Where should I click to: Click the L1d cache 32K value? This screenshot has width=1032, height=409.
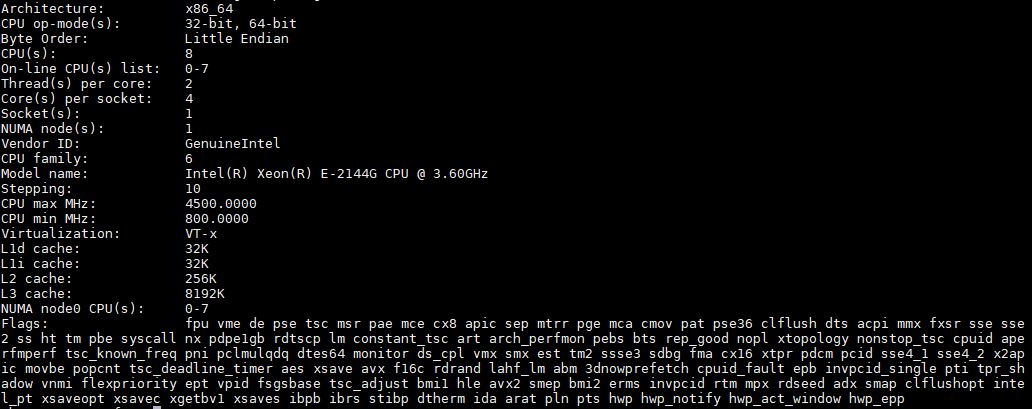(197, 249)
